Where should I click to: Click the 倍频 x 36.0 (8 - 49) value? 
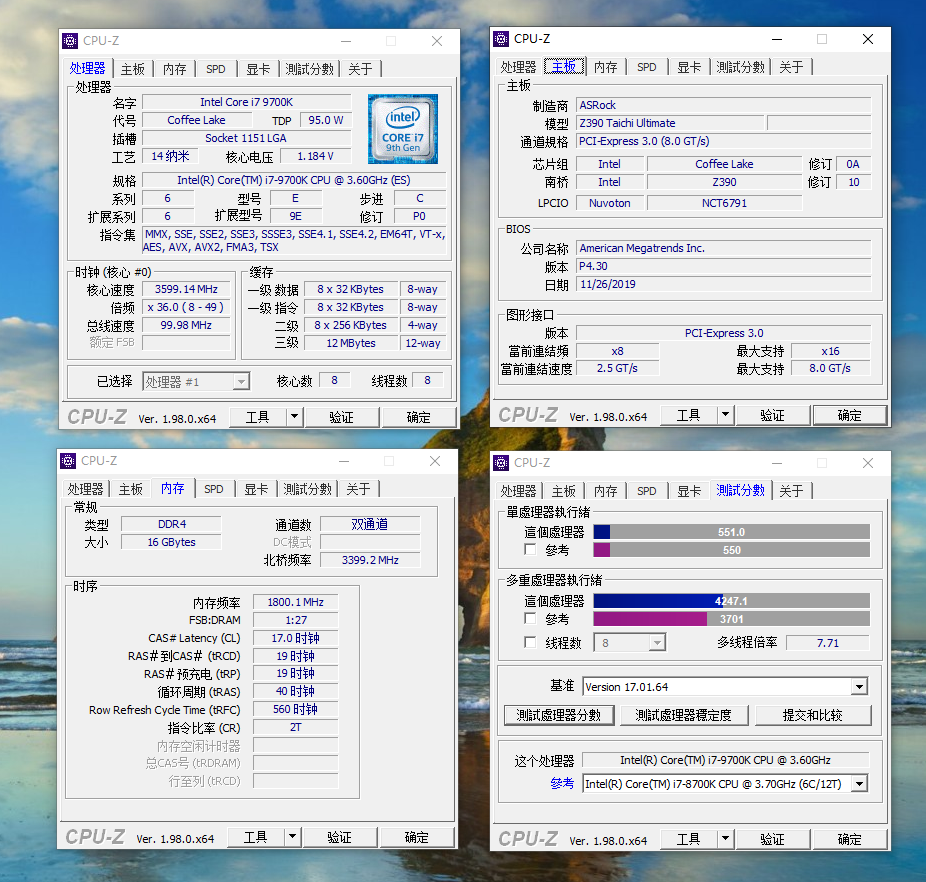(186, 307)
